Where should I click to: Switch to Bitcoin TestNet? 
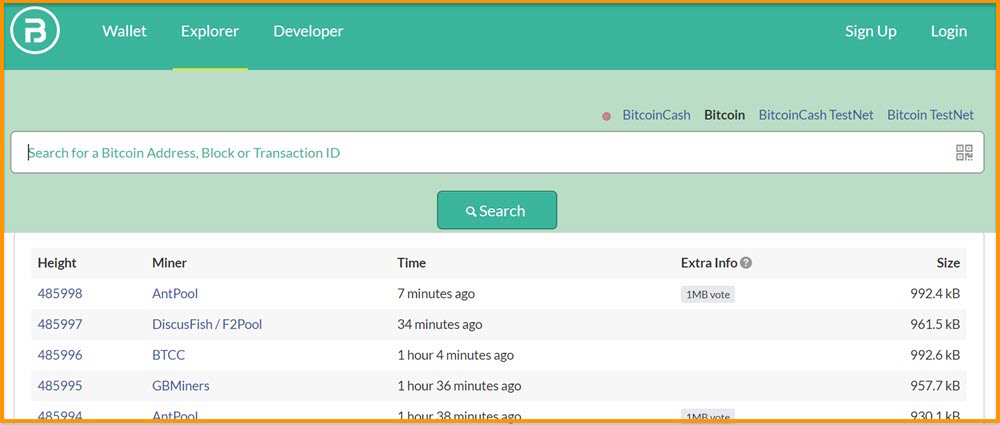(x=930, y=116)
